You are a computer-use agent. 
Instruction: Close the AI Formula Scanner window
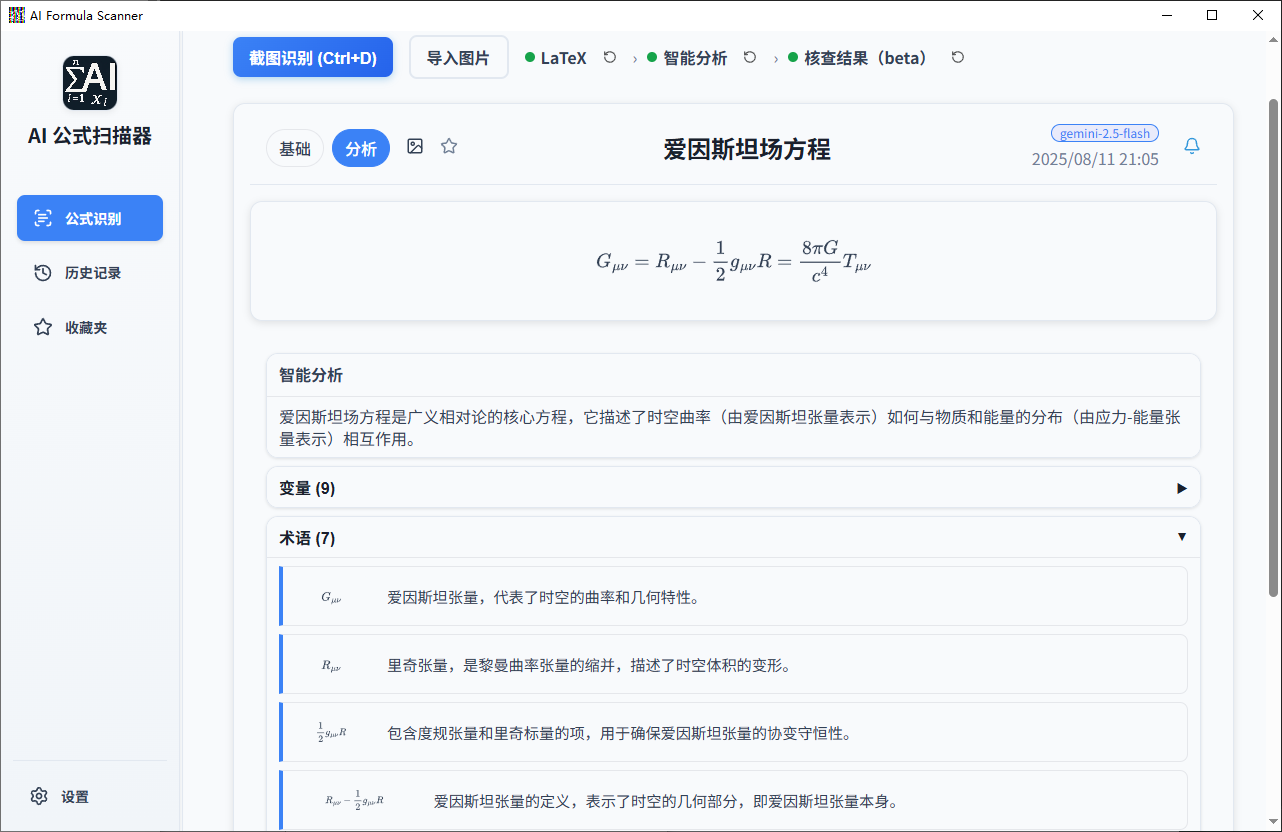(1258, 15)
